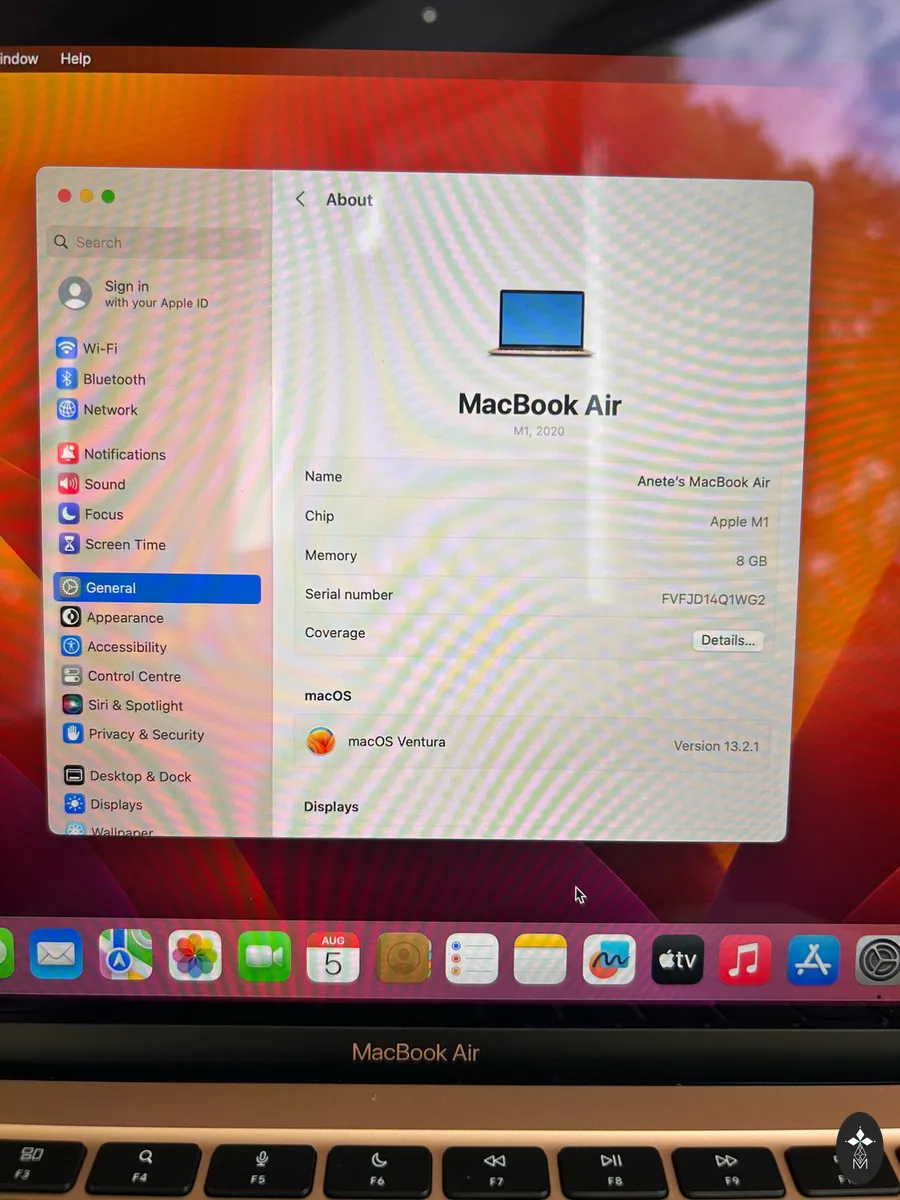The height and width of the screenshot is (1200, 900).
Task: Click the Apple M1 chip value
Action: point(739,521)
